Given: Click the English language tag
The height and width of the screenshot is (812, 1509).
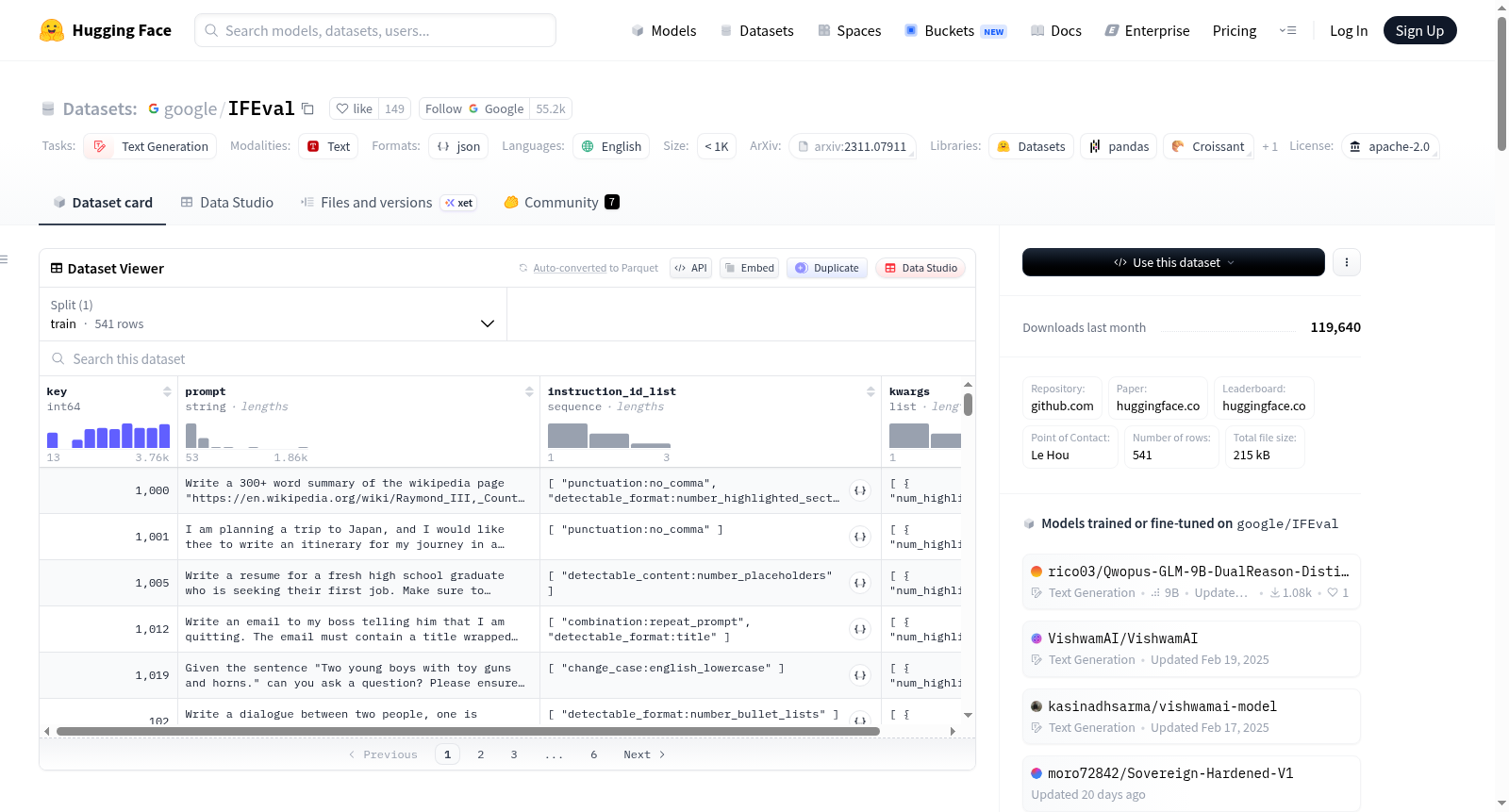Looking at the screenshot, I should coord(611,146).
